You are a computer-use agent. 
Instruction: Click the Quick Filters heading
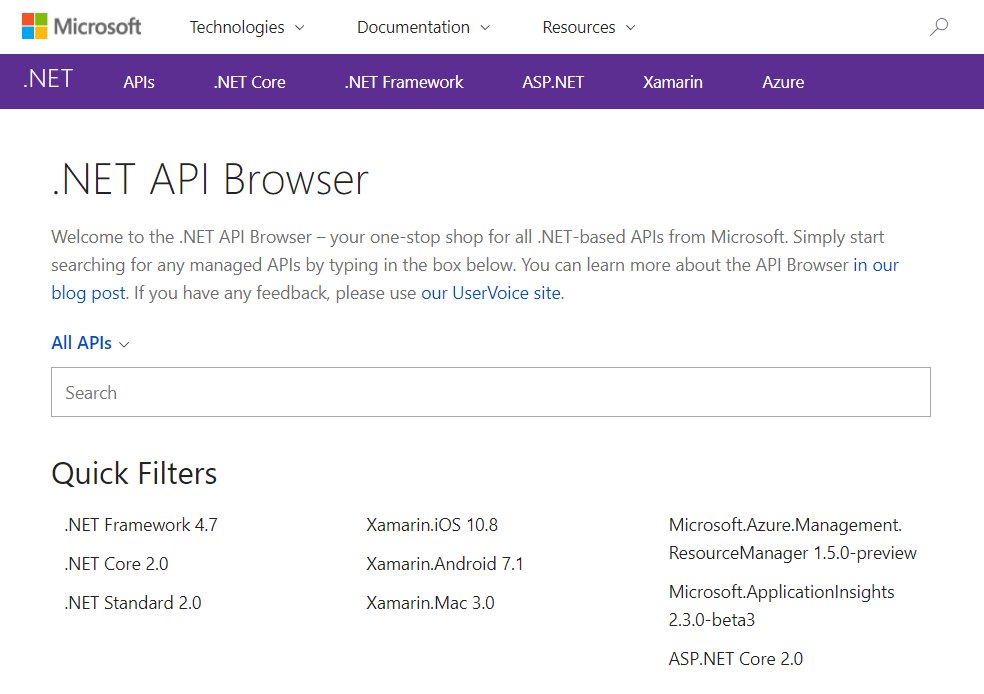(x=134, y=473)
